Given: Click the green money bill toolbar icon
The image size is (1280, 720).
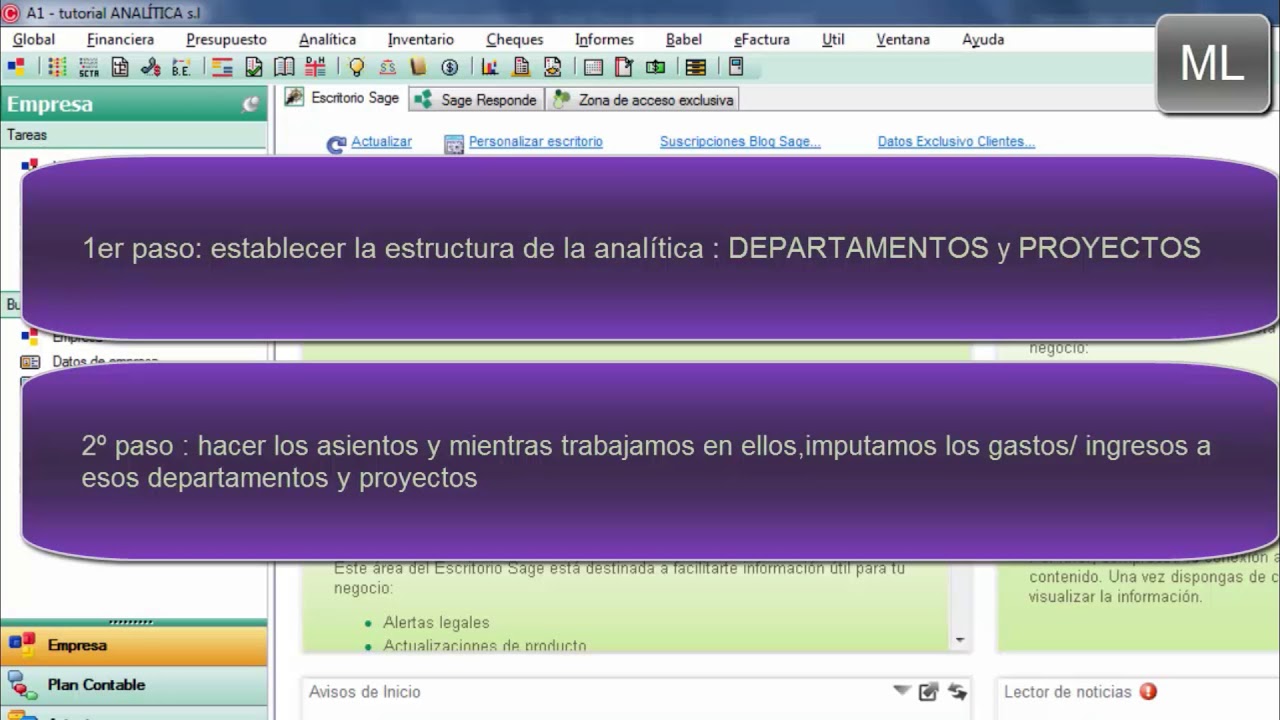Looking at the screenshot, I should 656,67.
